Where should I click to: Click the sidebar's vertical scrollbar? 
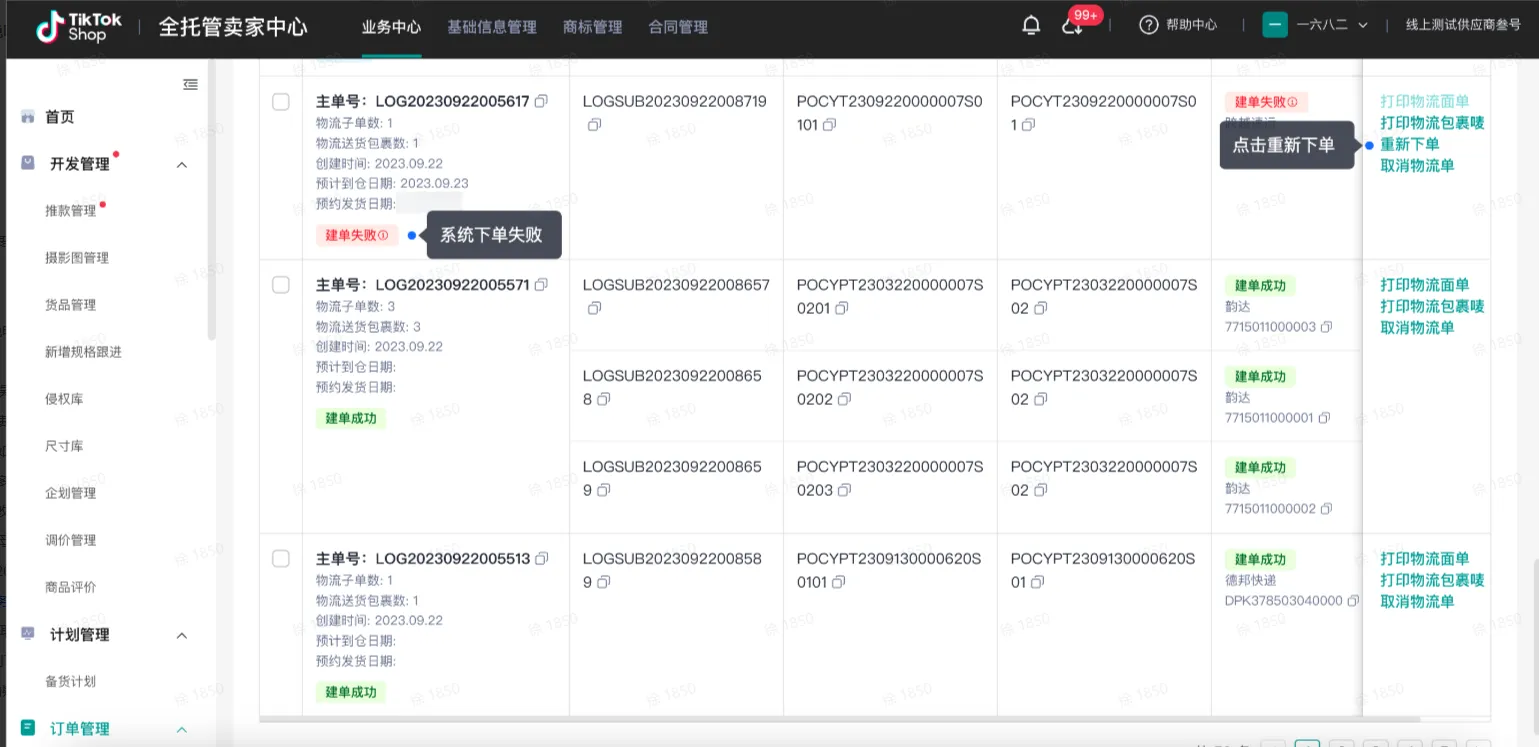(x=211, y=200)
